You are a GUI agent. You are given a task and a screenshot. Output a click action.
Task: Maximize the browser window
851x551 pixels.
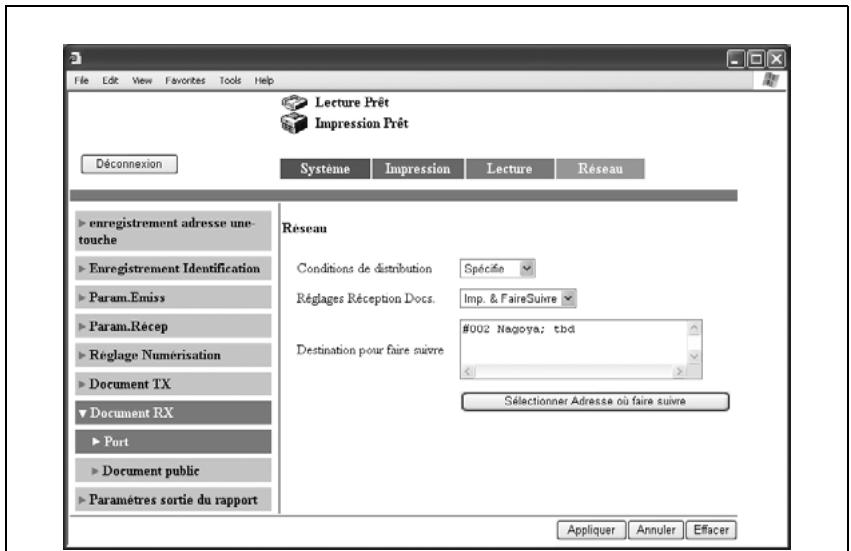pos(756,59)
